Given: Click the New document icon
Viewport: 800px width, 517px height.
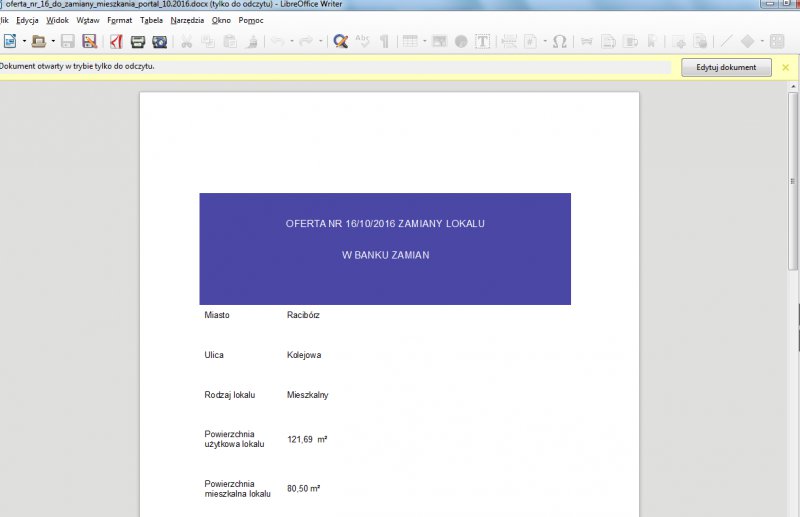Looking at the screenshot, I should click(10, 41).
